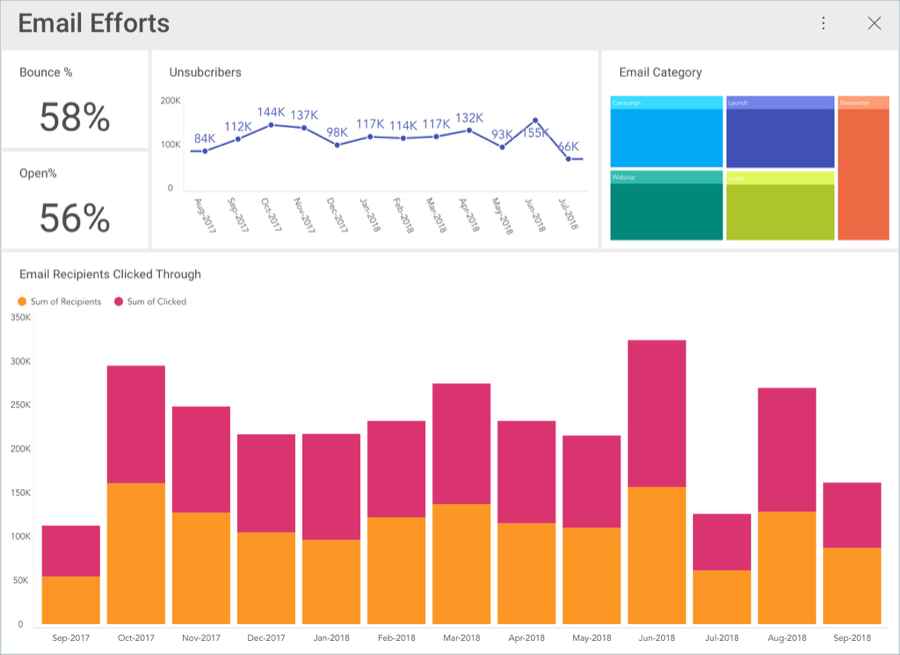
Task: Select the Launch tile in Email Category
Action: tap(780, 137)
